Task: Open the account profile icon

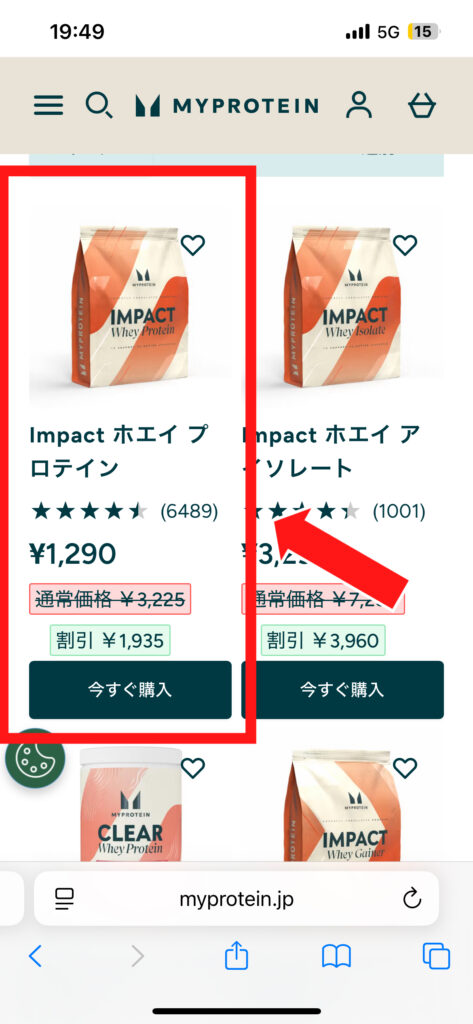Action: click(x=359, y=105)
